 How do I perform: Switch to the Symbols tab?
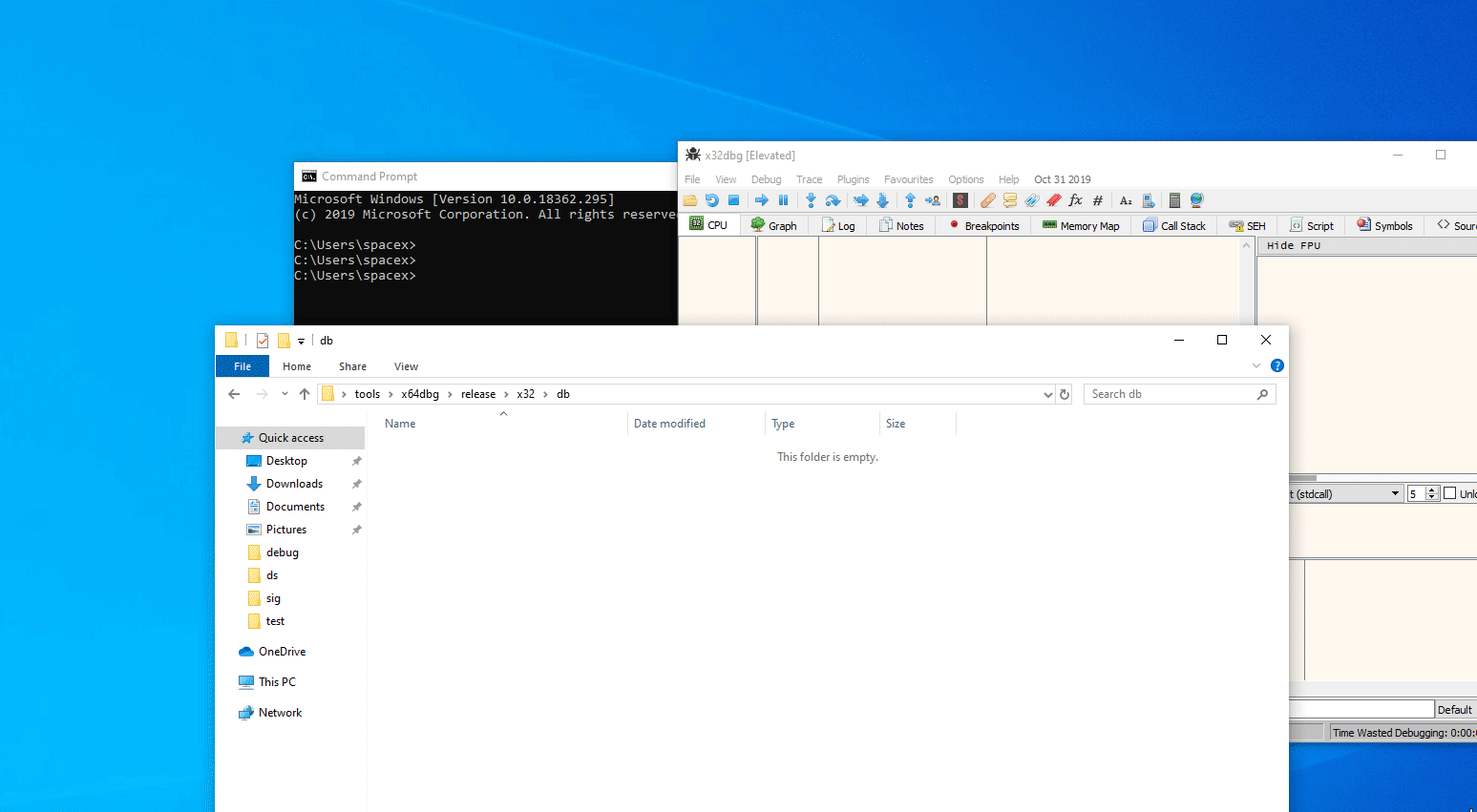point(1384,226)
